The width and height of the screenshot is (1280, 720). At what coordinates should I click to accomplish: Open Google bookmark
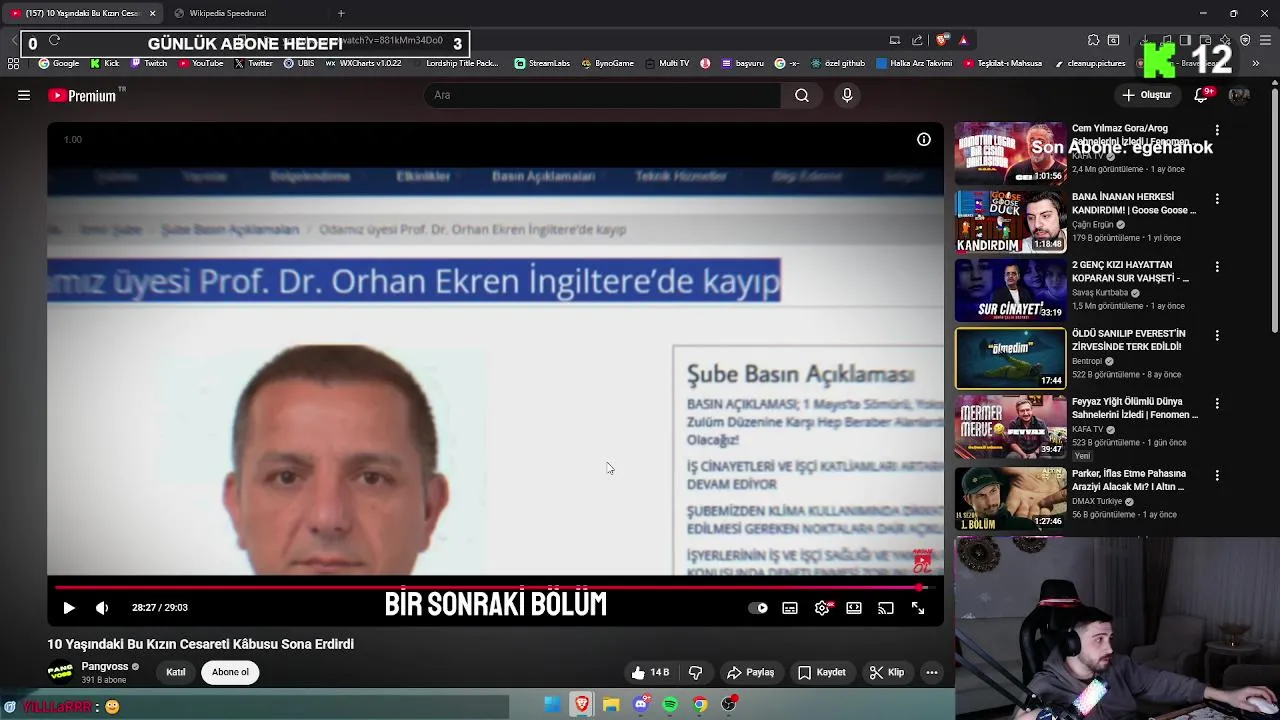(x=59, y=63)
